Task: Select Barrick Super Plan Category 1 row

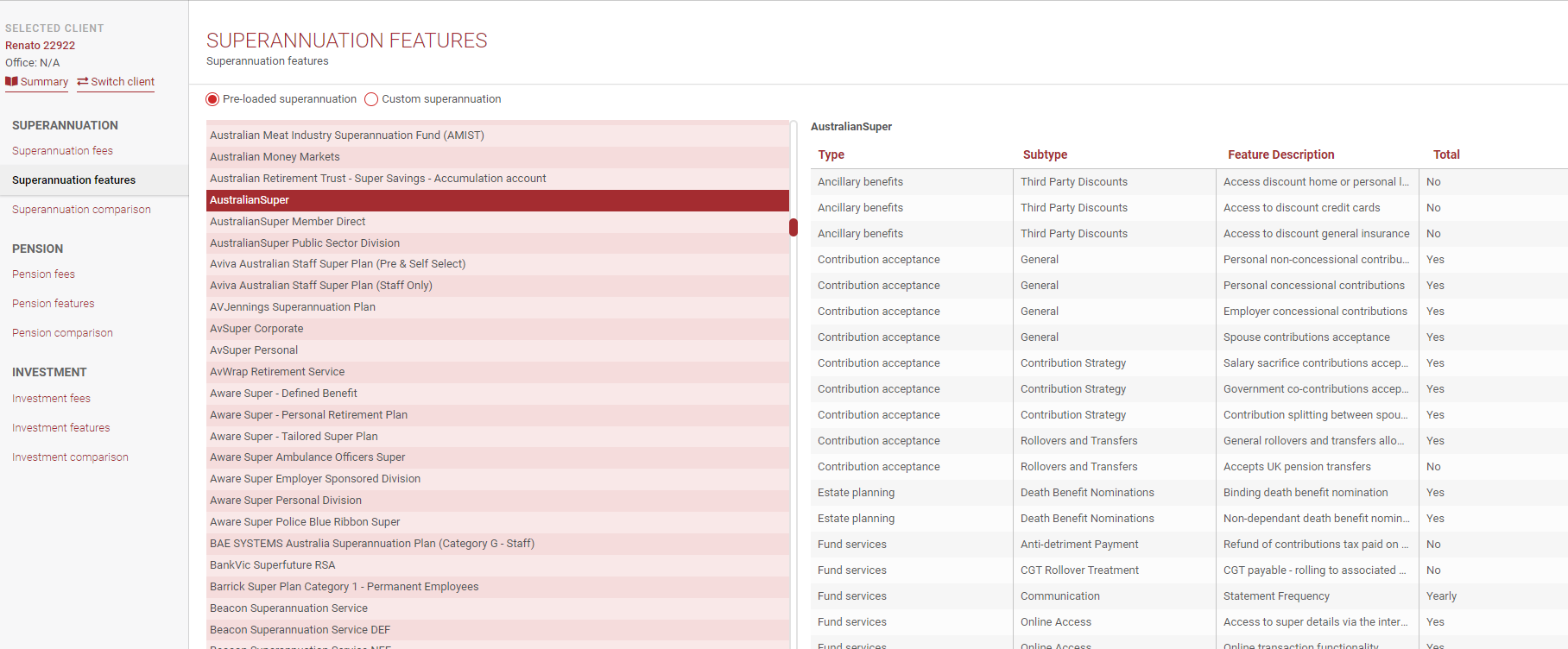Action: 497,587
